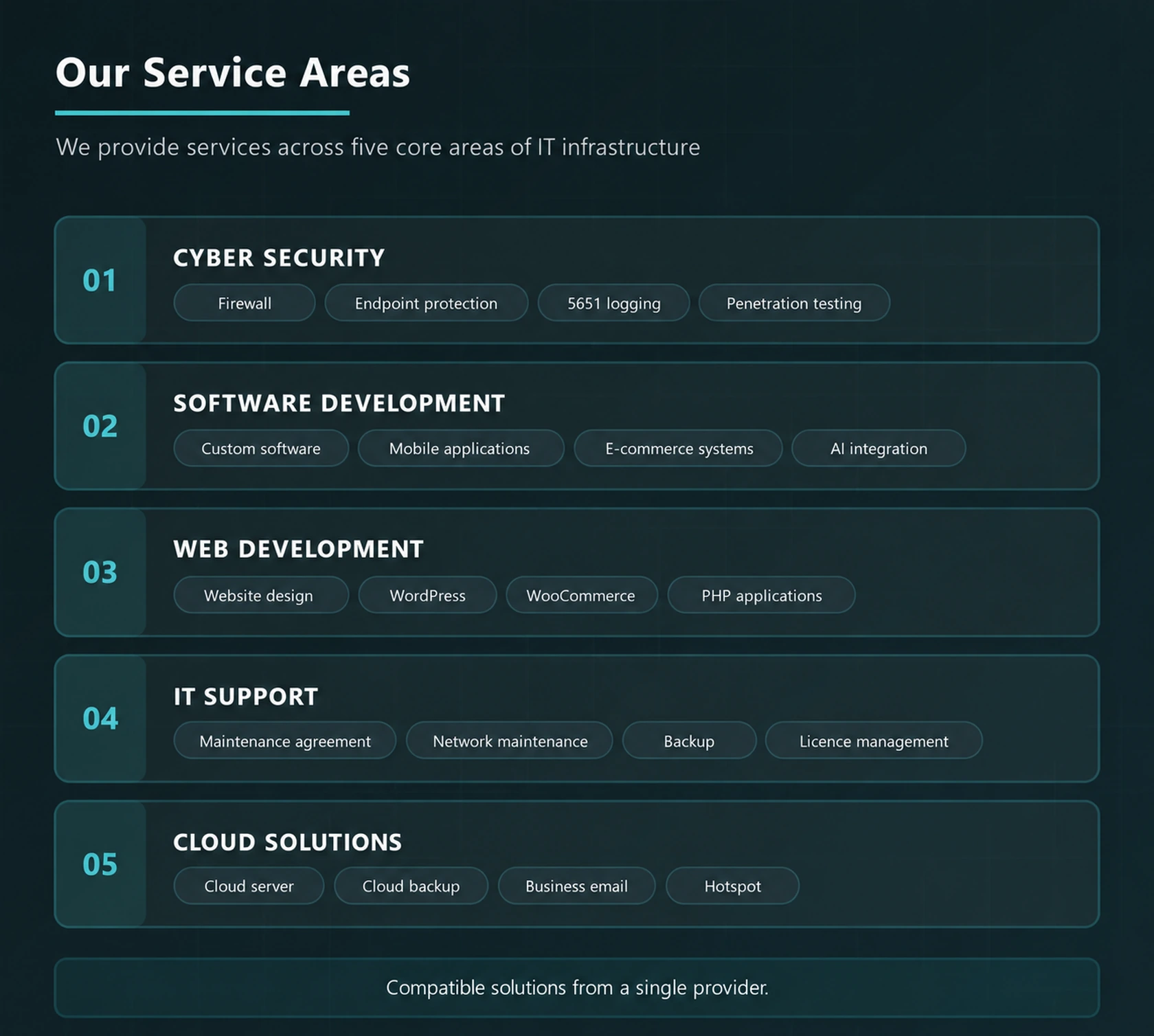Click the Cloud server pill

(249, 886)
